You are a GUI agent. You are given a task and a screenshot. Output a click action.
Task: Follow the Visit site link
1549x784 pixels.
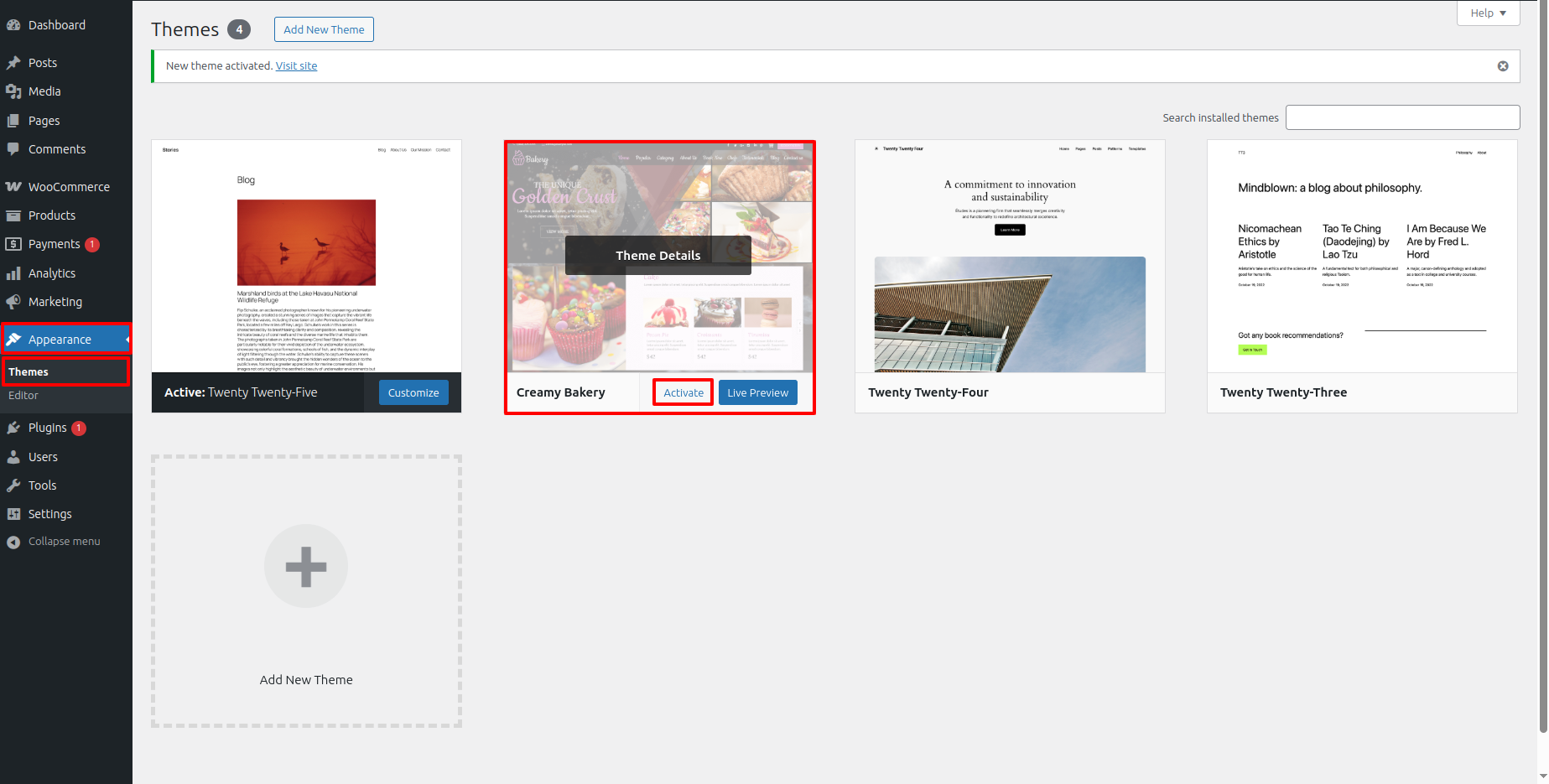(296, 66)
